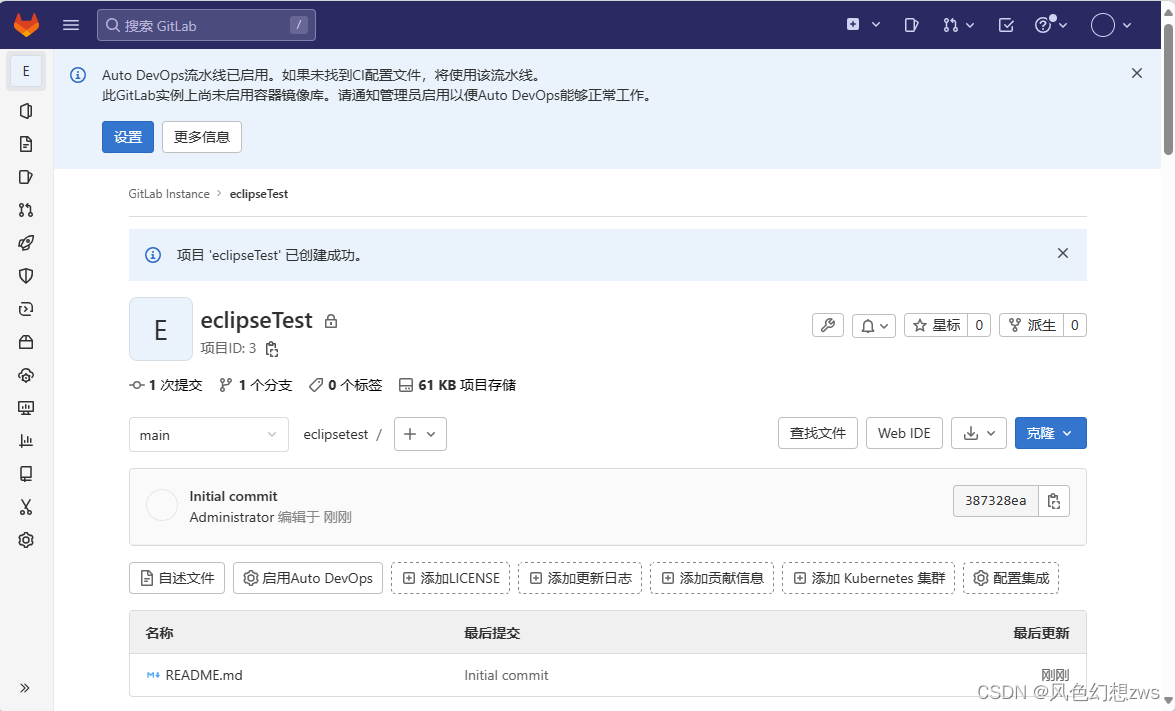Viewport: 1175px width, 711px height.
Task: Open the security shield icon
Action: (26, 276)
